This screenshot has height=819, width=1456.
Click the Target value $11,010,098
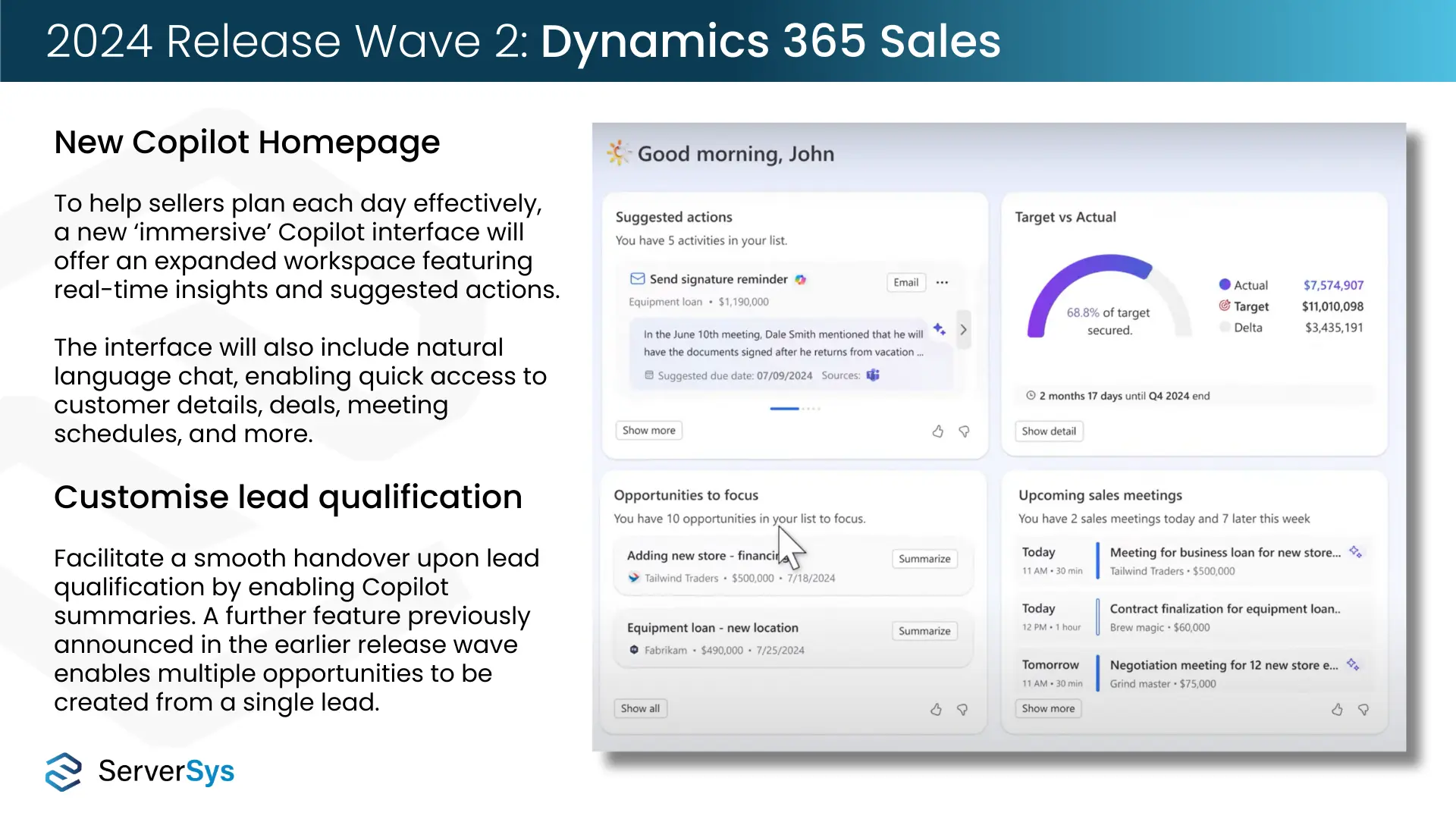1332,306
